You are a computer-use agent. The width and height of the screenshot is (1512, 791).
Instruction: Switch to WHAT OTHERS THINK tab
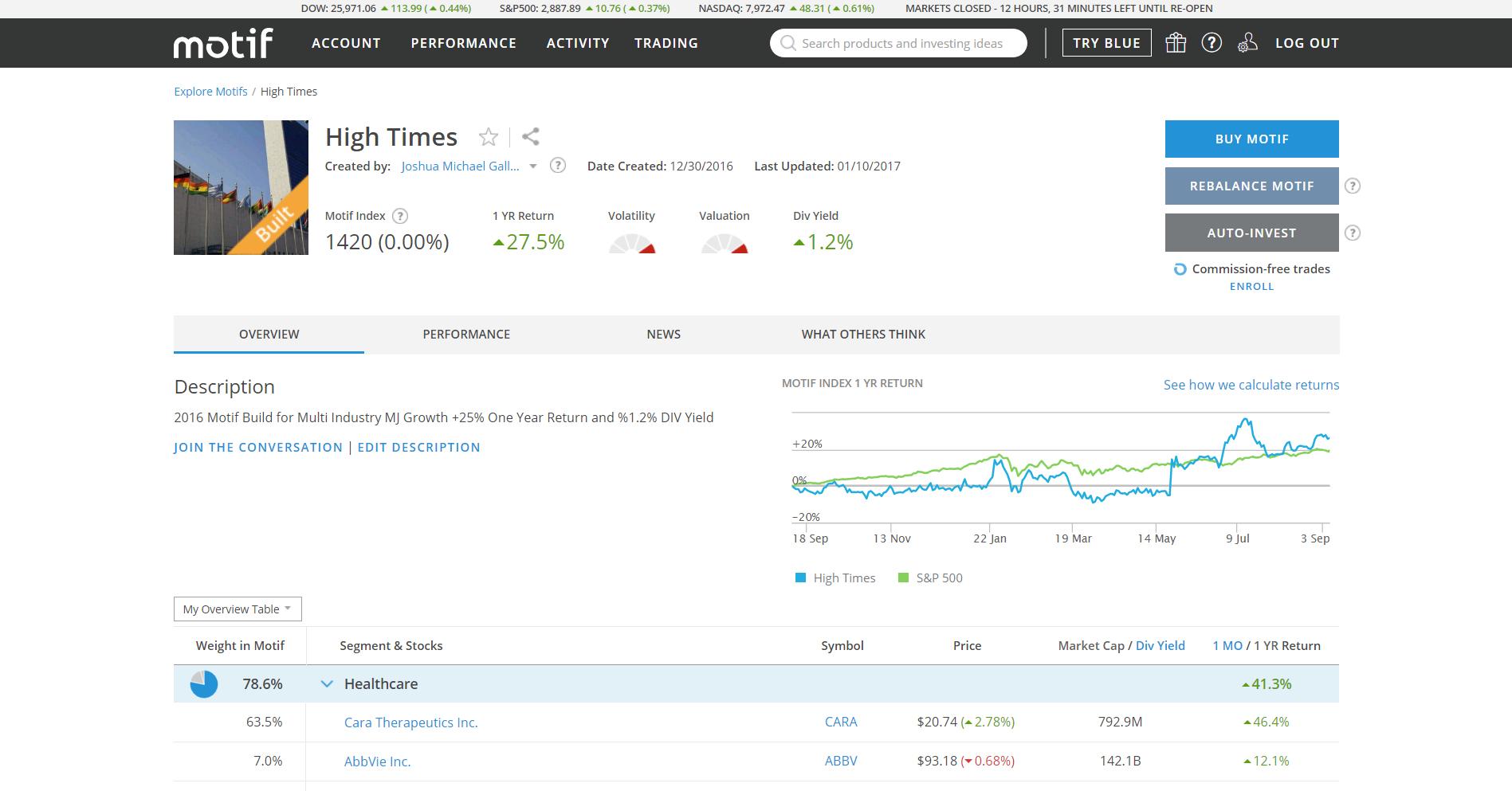click(863, 335)
